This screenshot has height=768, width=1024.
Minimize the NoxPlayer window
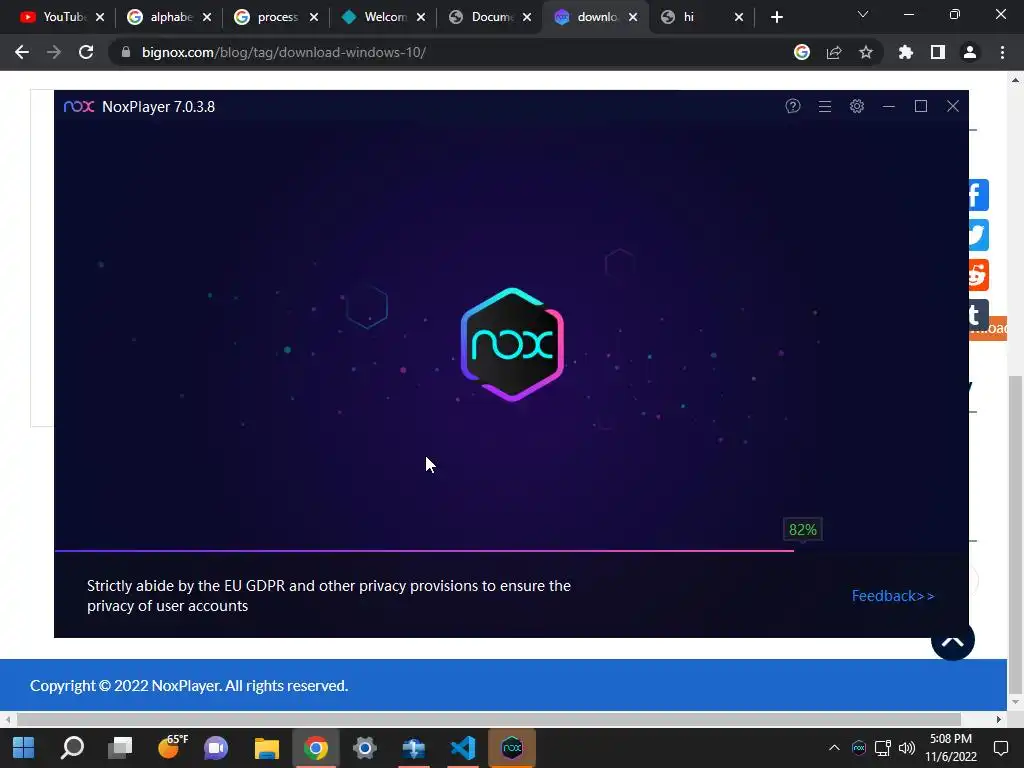tap(889, 106)
